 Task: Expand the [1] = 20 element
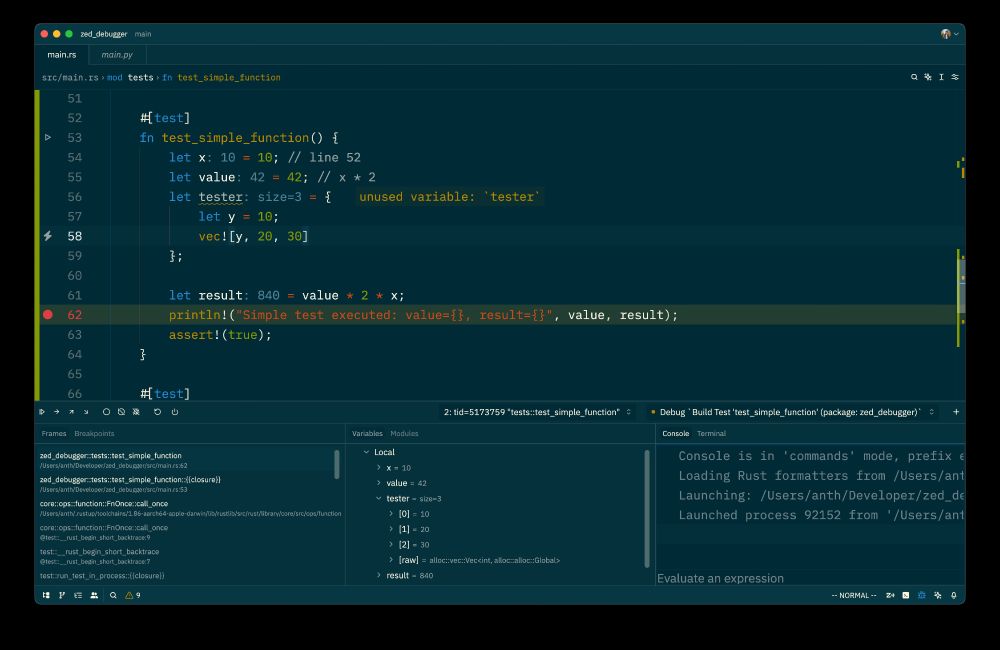[391, 529]
